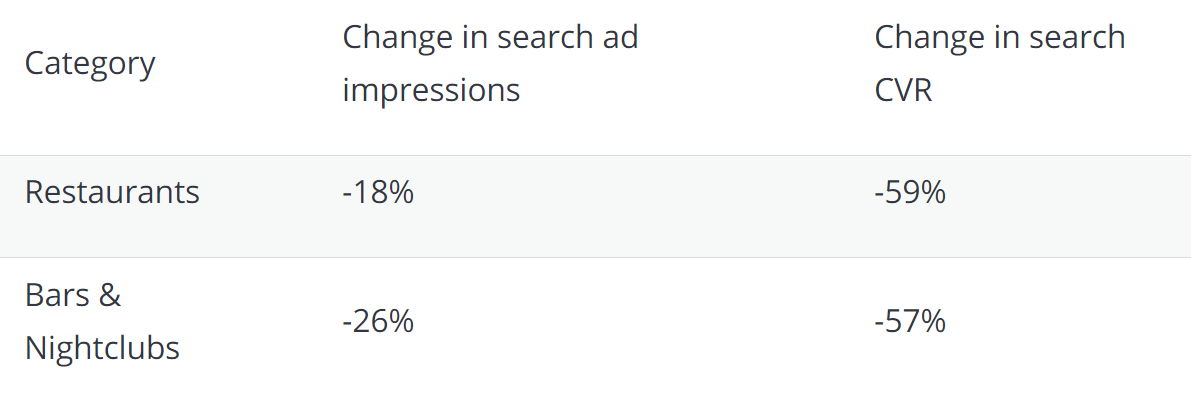1191x400 pixels.
Task: Click the divider line below the header row
Action: pyautogui.click(x=595, y=156)
